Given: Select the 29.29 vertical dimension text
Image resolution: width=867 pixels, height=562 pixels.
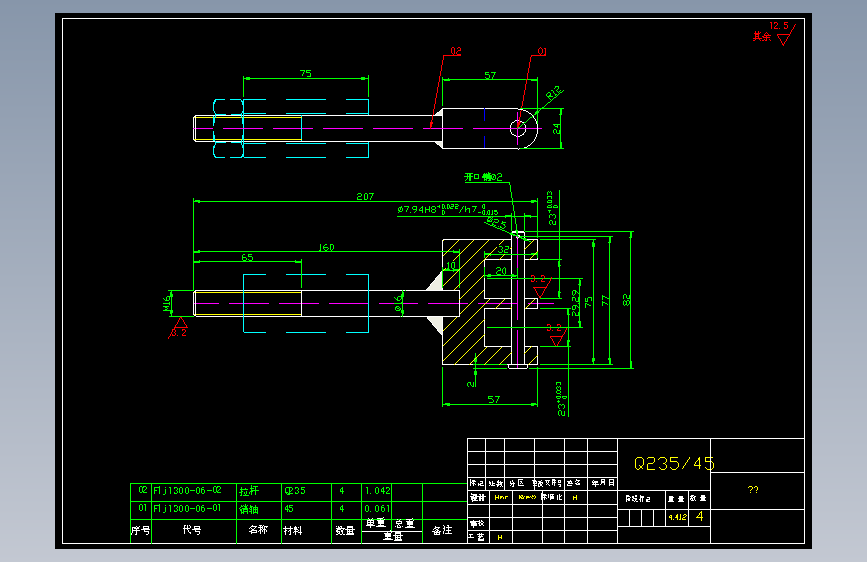Looking at the screenshot, I should pyautogui.click(x=576, y=303).
